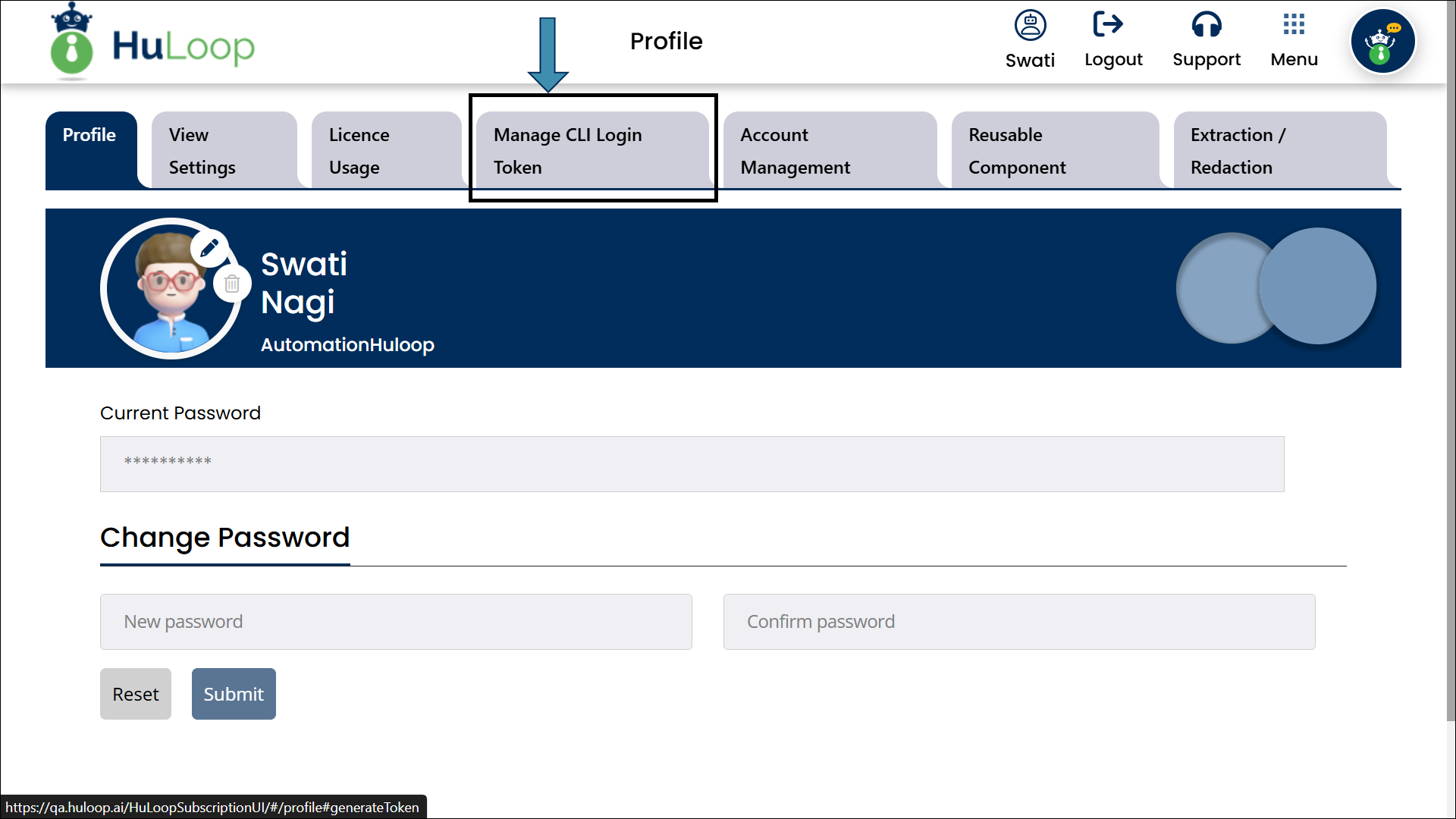Screen dimensions: 1456x819
Task: Focus the New password field
Action: click(396, 622)
